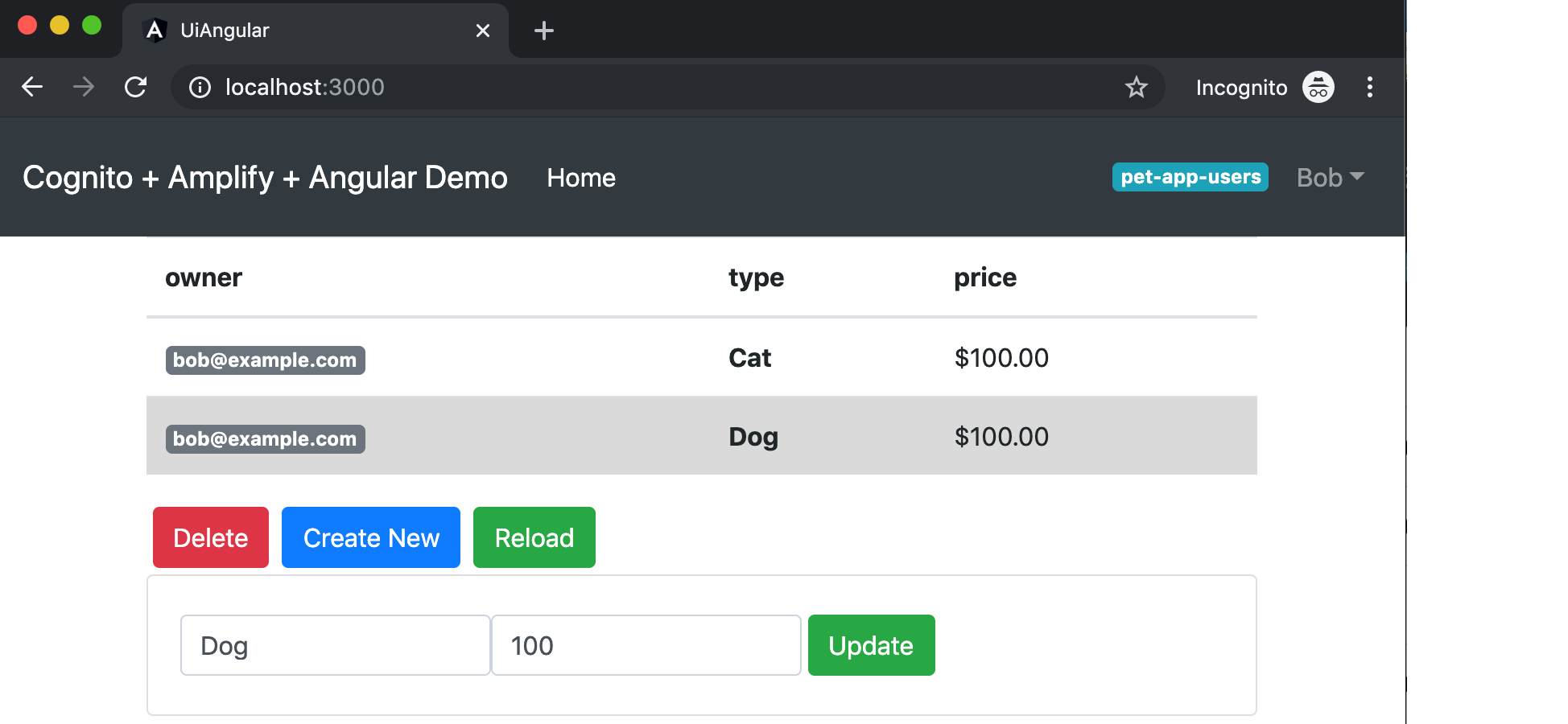Screen dimensions: 1568x724
Task: Switch to the UiAngular browser tab
Action: point(314,30)
